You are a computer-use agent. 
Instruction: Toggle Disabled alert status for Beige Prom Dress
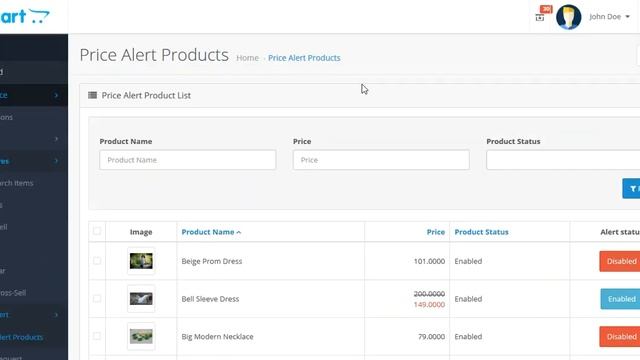620,261
